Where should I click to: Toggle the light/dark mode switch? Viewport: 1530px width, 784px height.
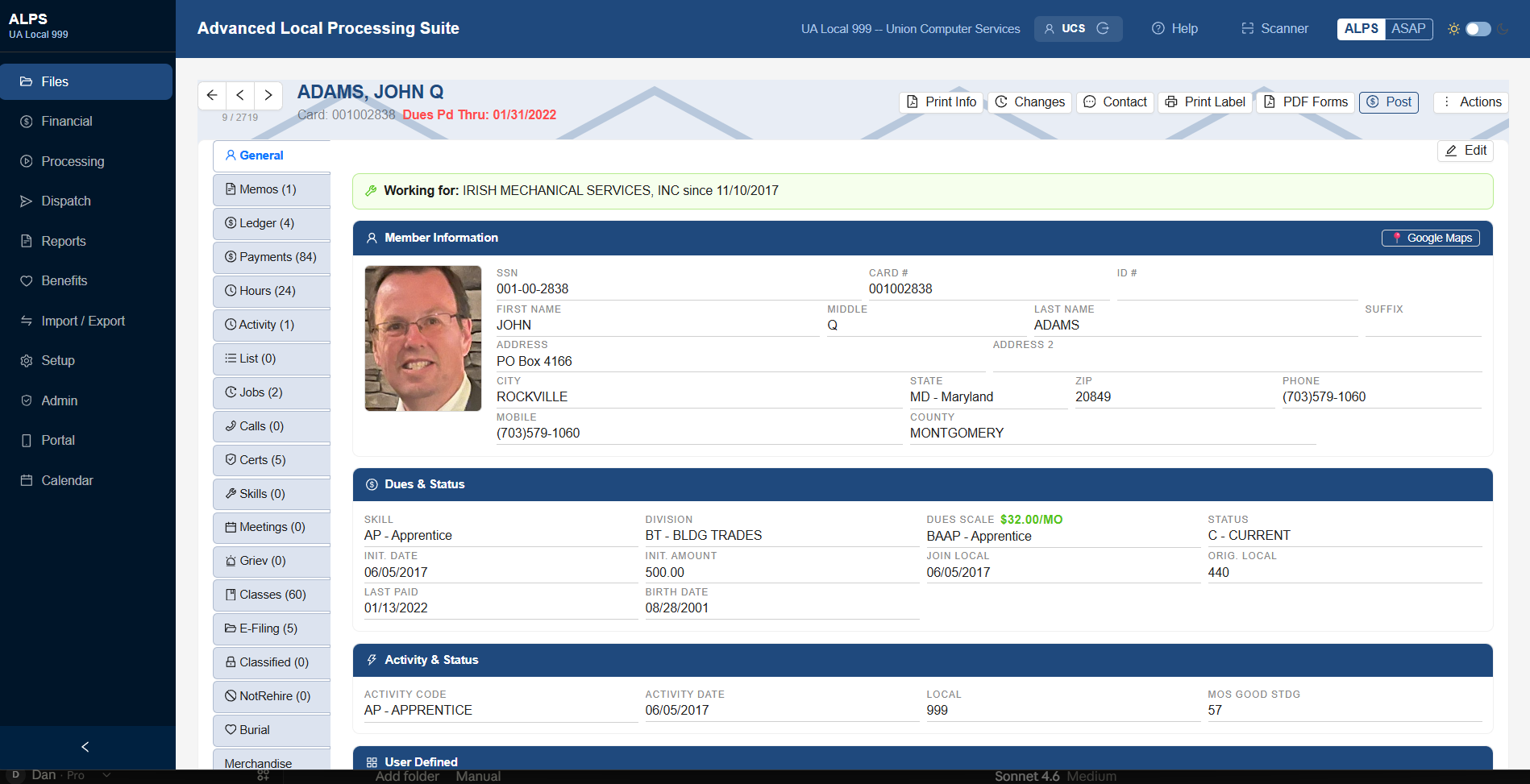(1478, 29)
